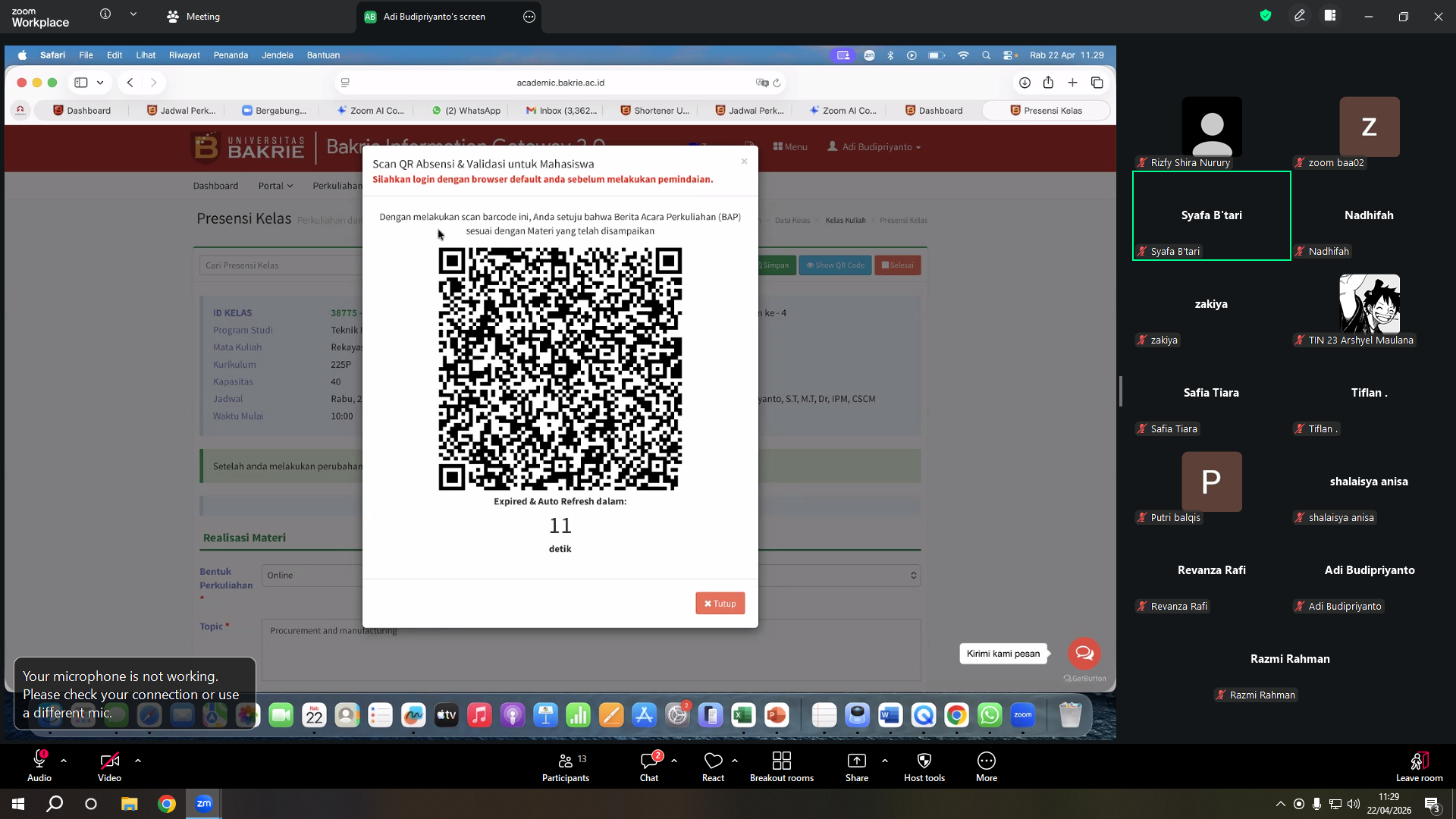Click Safari's downloads icon in shared screen

click(1025, 83)
